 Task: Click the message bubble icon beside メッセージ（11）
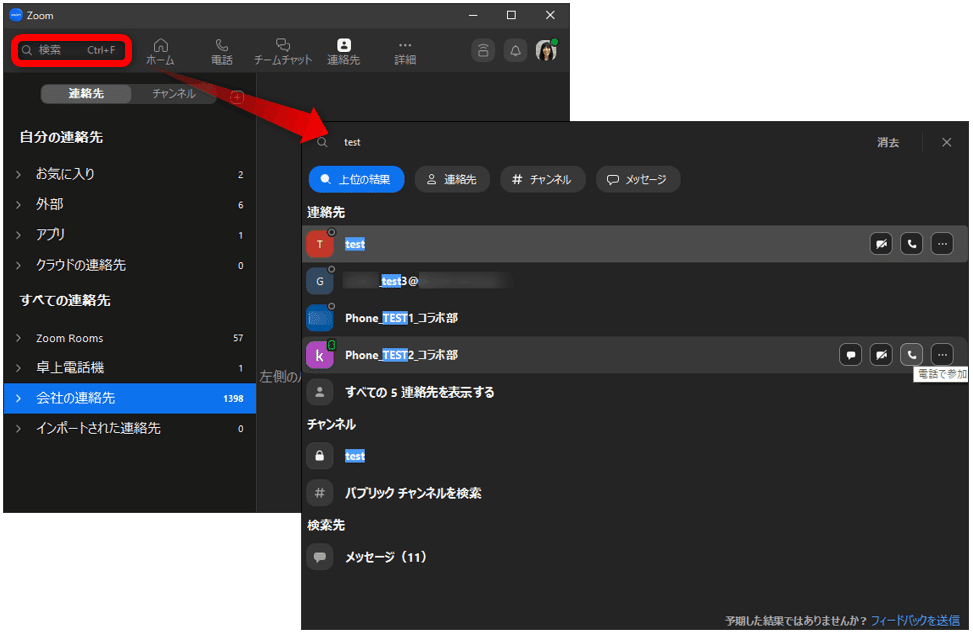click(x=320, y=557)
